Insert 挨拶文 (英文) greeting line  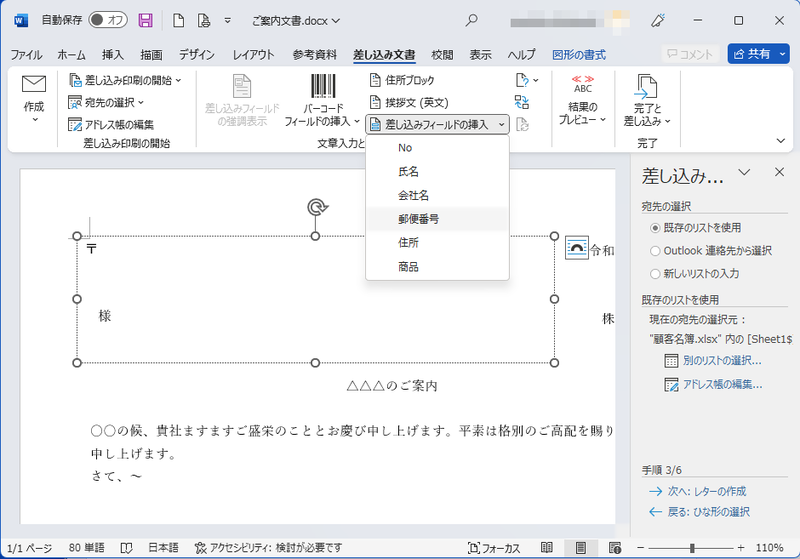[x=409, y=103]
